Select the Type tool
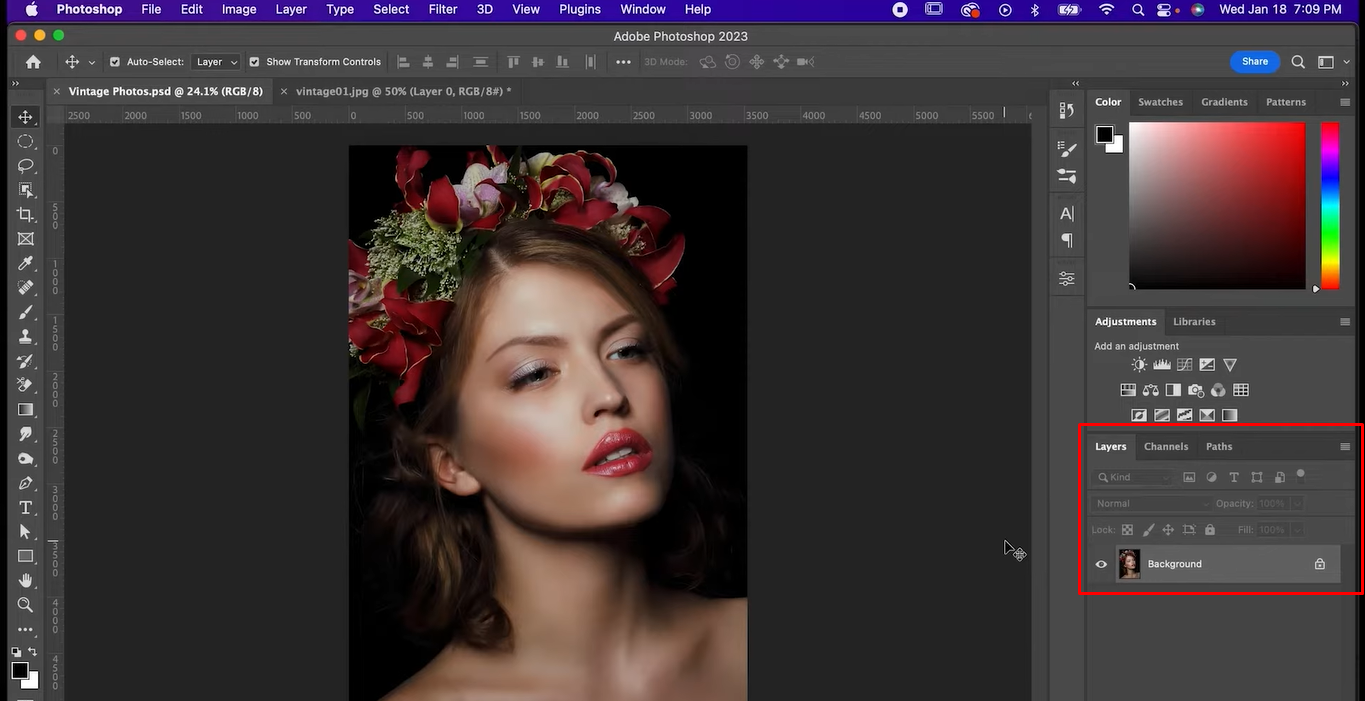The height and width of the screenshot is (701, 1365). click(x=26, y=507)
